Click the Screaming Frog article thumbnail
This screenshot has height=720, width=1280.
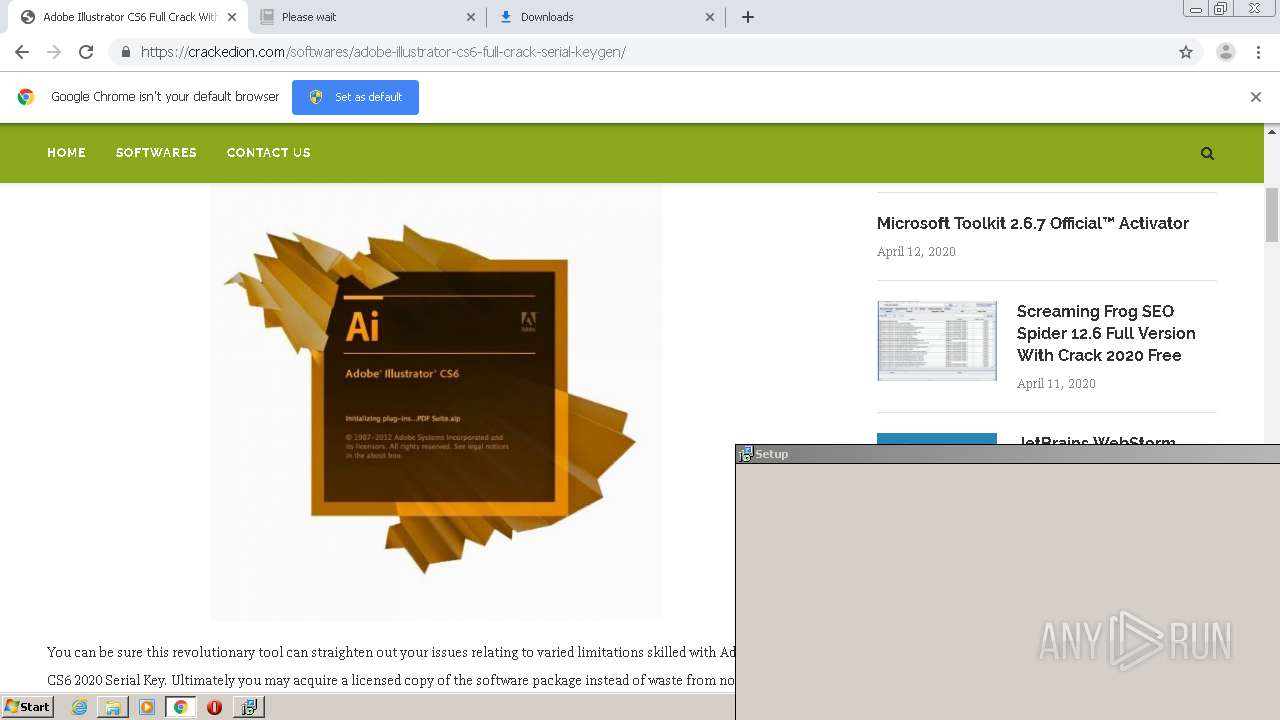point(937,341)
